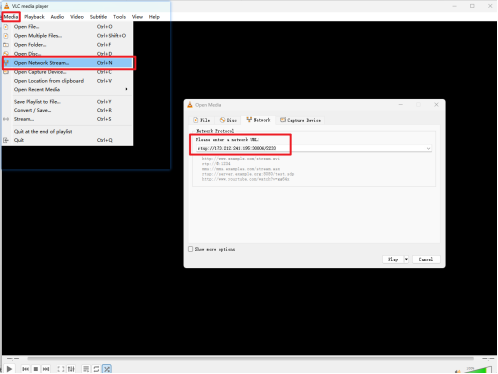Choose Open Location from clipboard
The image size is (498, 374).
click(x=68, y=81)
